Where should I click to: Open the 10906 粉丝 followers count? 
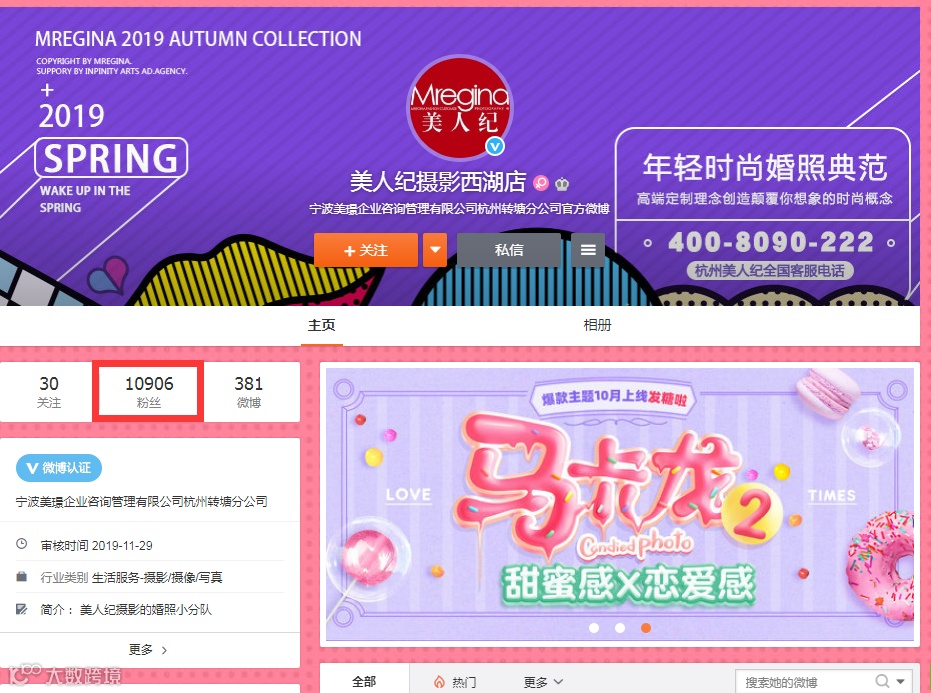pyautogui.click(x=148, y=392)
